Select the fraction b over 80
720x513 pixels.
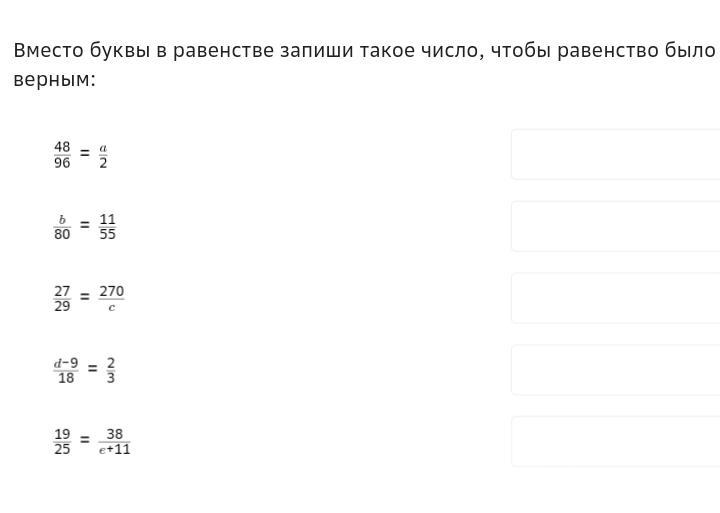pos(62,227)
